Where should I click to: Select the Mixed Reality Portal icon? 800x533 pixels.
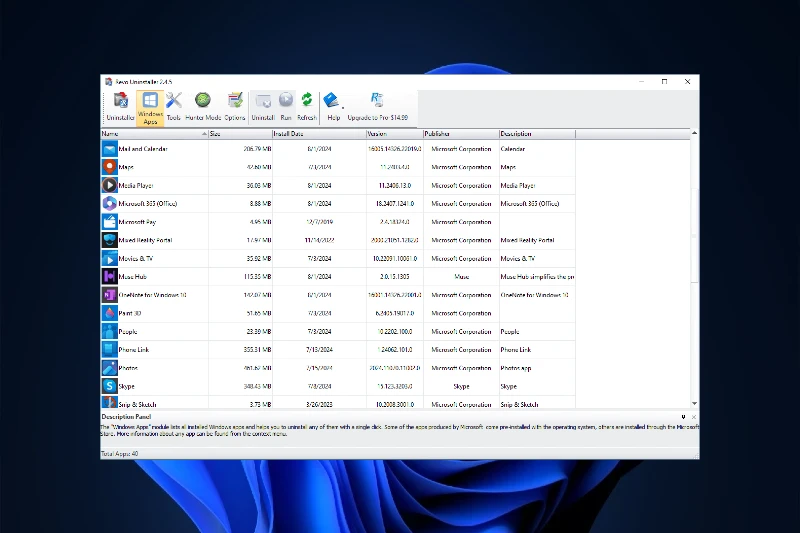coord(109,240)
